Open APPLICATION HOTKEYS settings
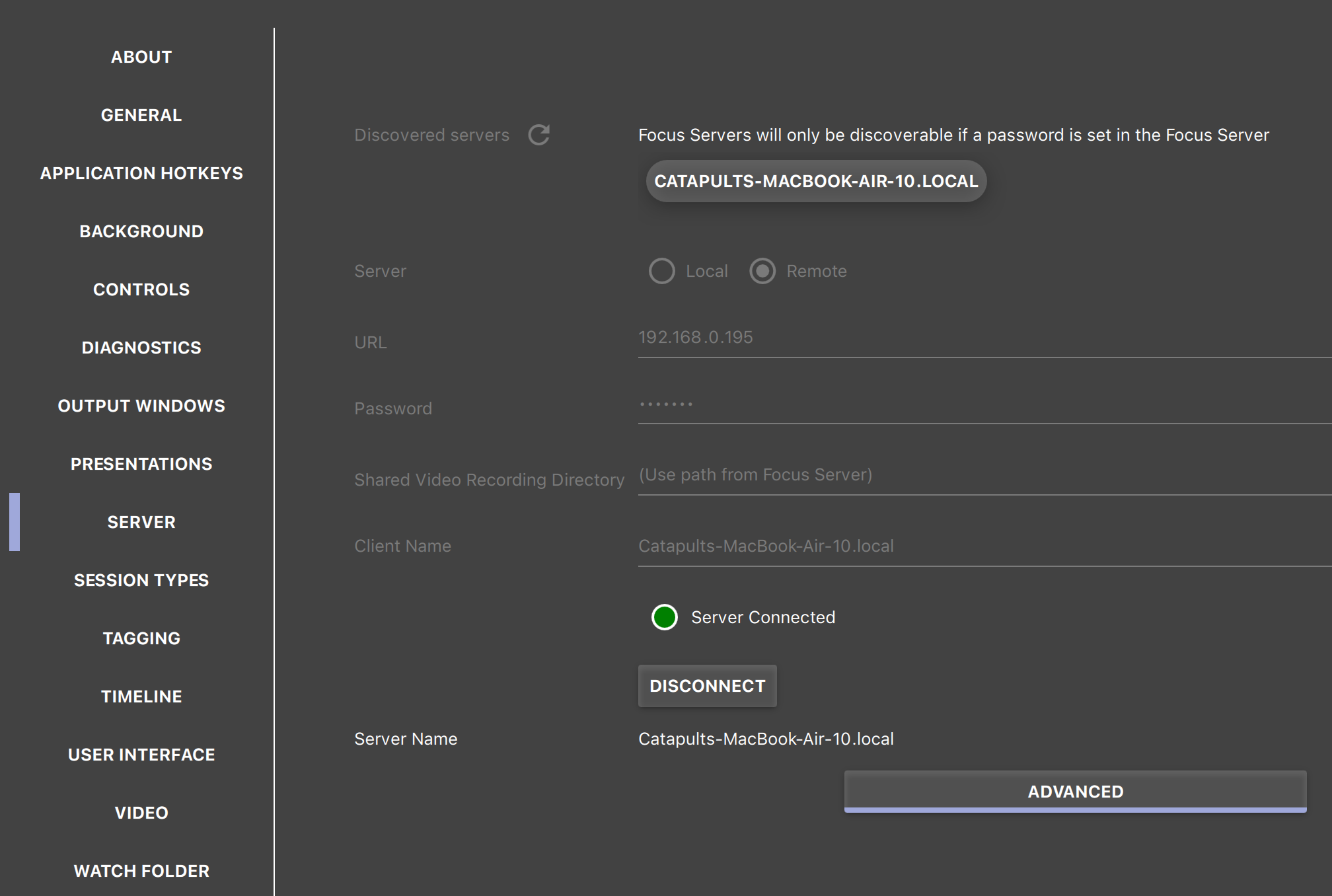Image resolution: width=1332 pixels, height=896 pixels. pyautogui.click(x=141, y=173)
